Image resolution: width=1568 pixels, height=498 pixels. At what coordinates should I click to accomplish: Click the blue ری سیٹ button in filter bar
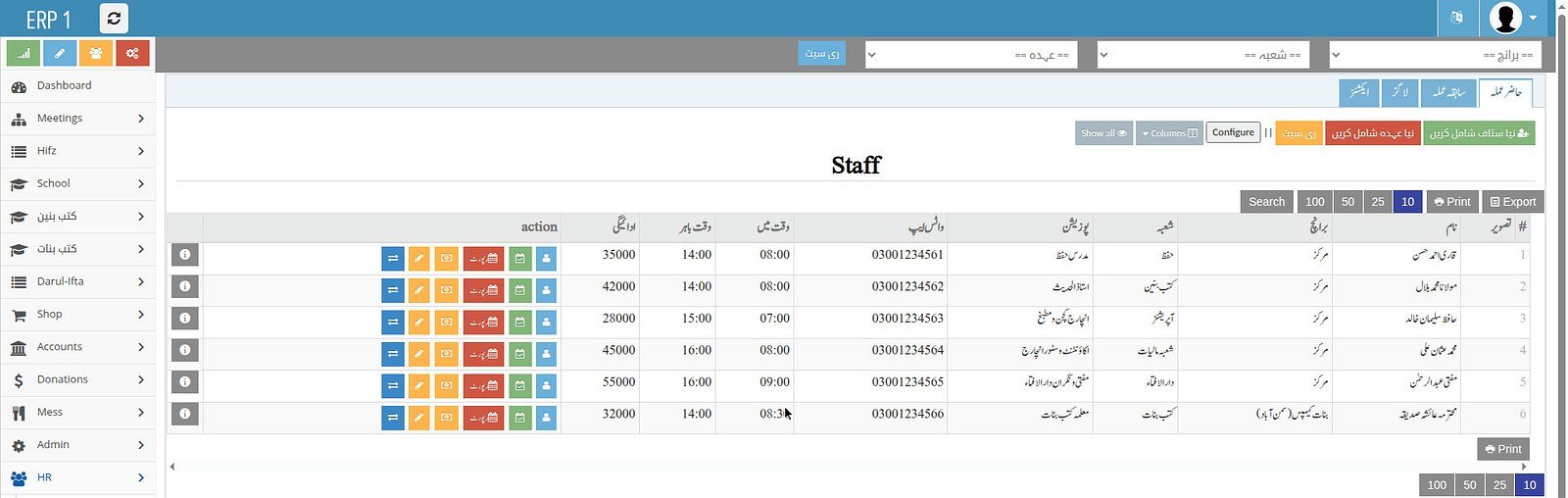coord(821,54)
